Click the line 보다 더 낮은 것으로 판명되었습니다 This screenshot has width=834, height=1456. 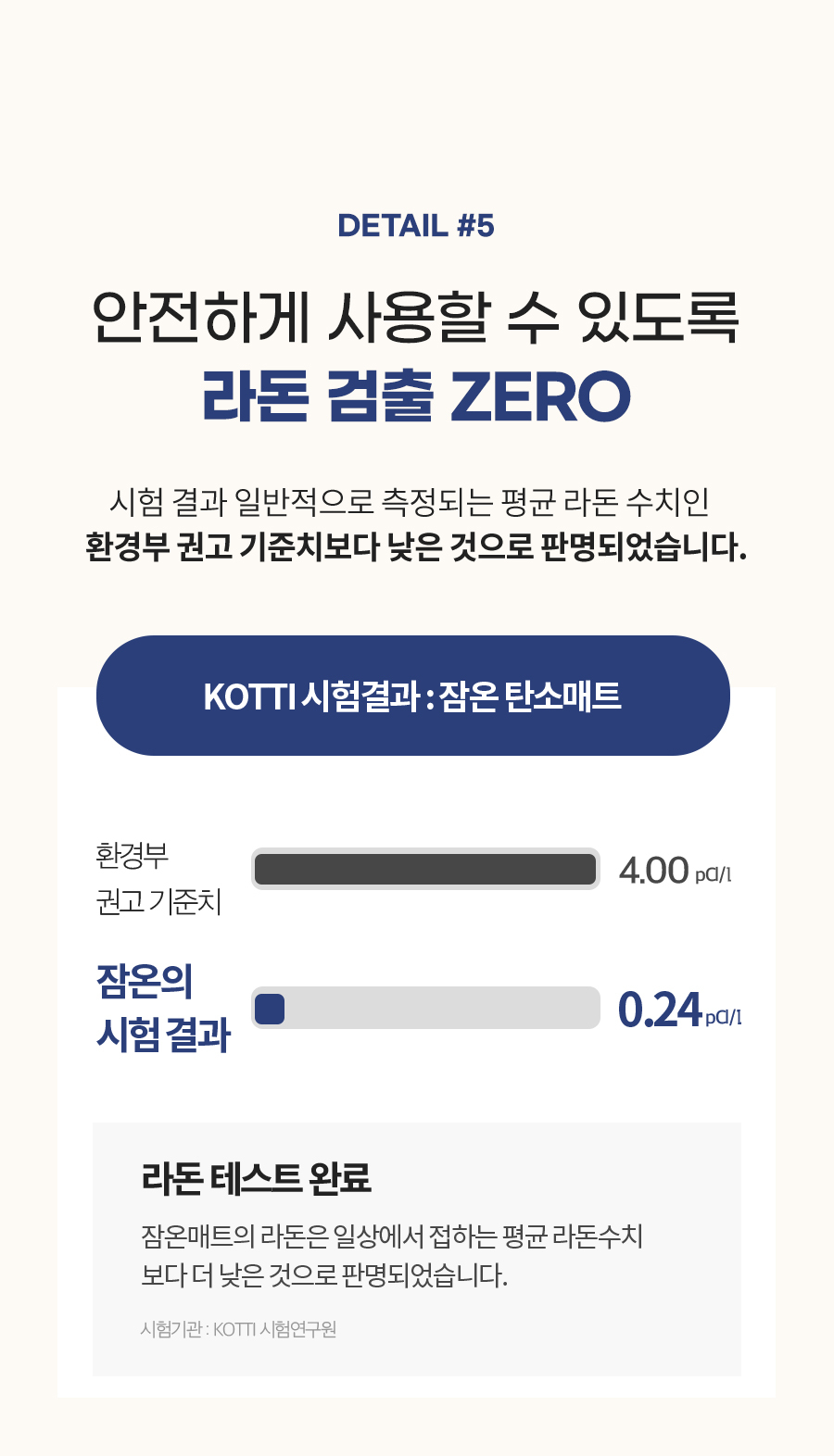point(324,1276)
